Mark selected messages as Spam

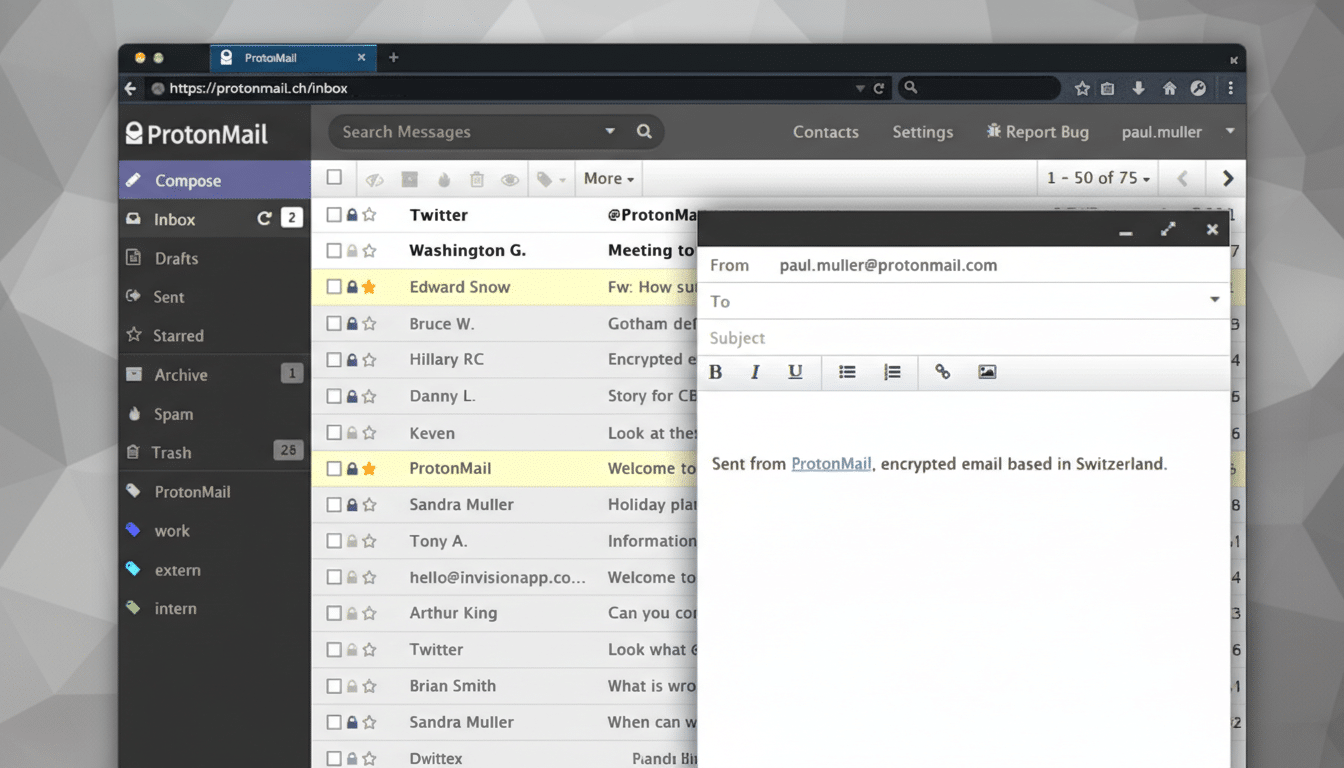(443, 178)
